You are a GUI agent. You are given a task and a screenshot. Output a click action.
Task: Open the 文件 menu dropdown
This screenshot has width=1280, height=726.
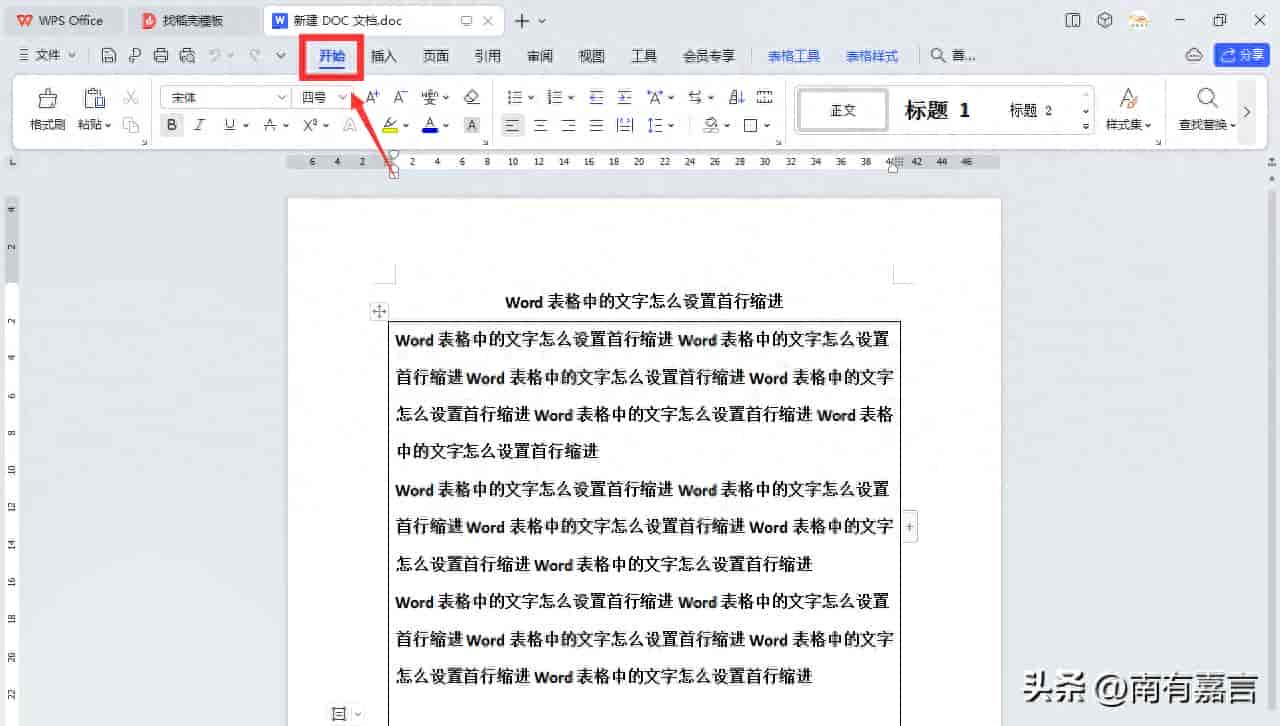pyautogui.click(x=46, y=55)
